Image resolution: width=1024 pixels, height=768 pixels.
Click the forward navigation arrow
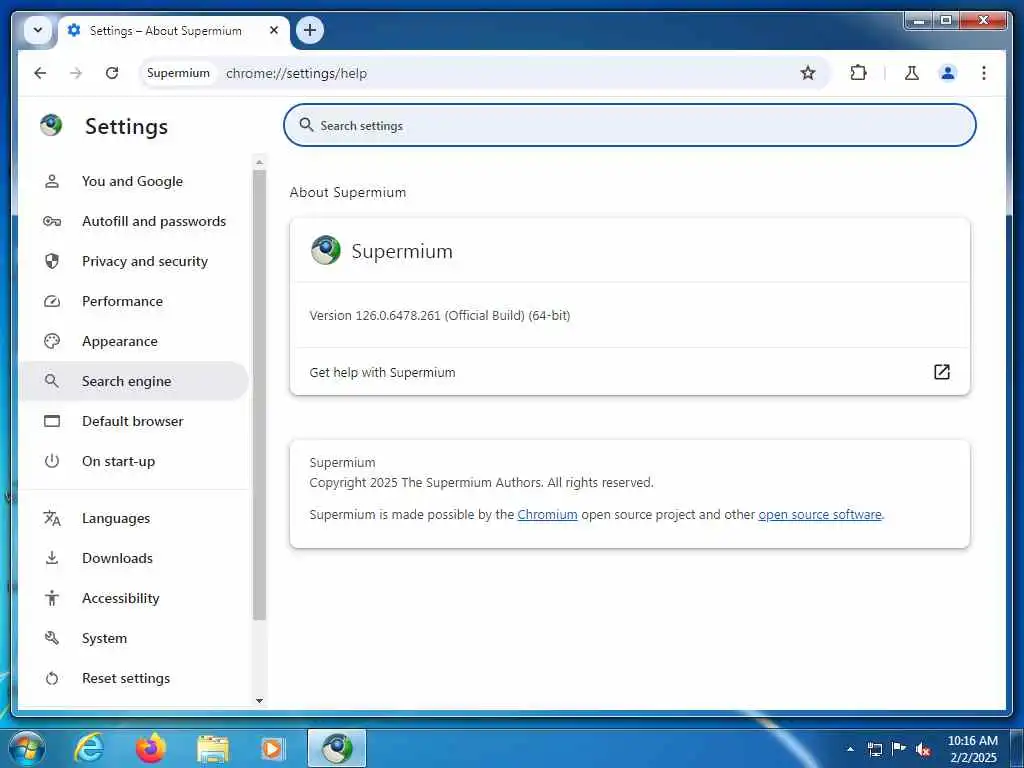pos(76,73)
